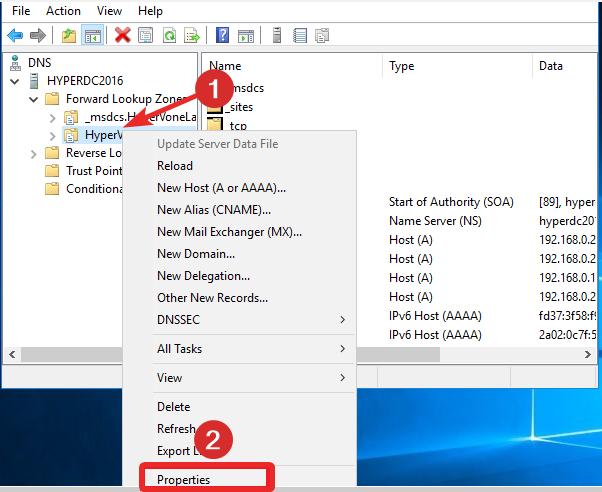Screen dimensions: 602x492
Task: Select the Name Server (NS) record
Action: pyautogui.click(x=435, y=221)
